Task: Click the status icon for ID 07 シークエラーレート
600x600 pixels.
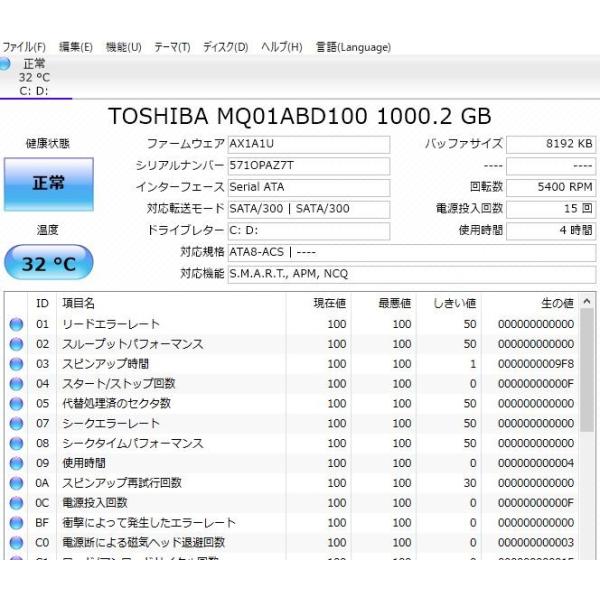Action: 16,424
